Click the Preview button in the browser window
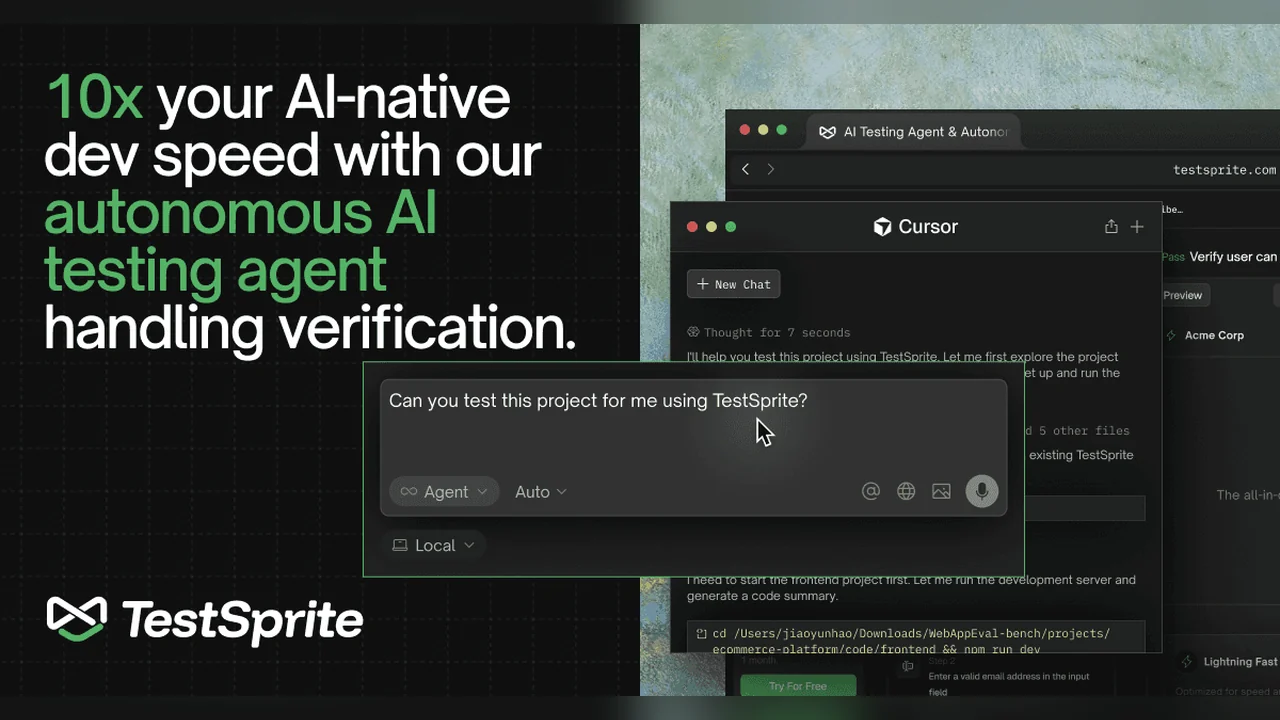This screenshot has width=1280, height=720. [1183, 295]
